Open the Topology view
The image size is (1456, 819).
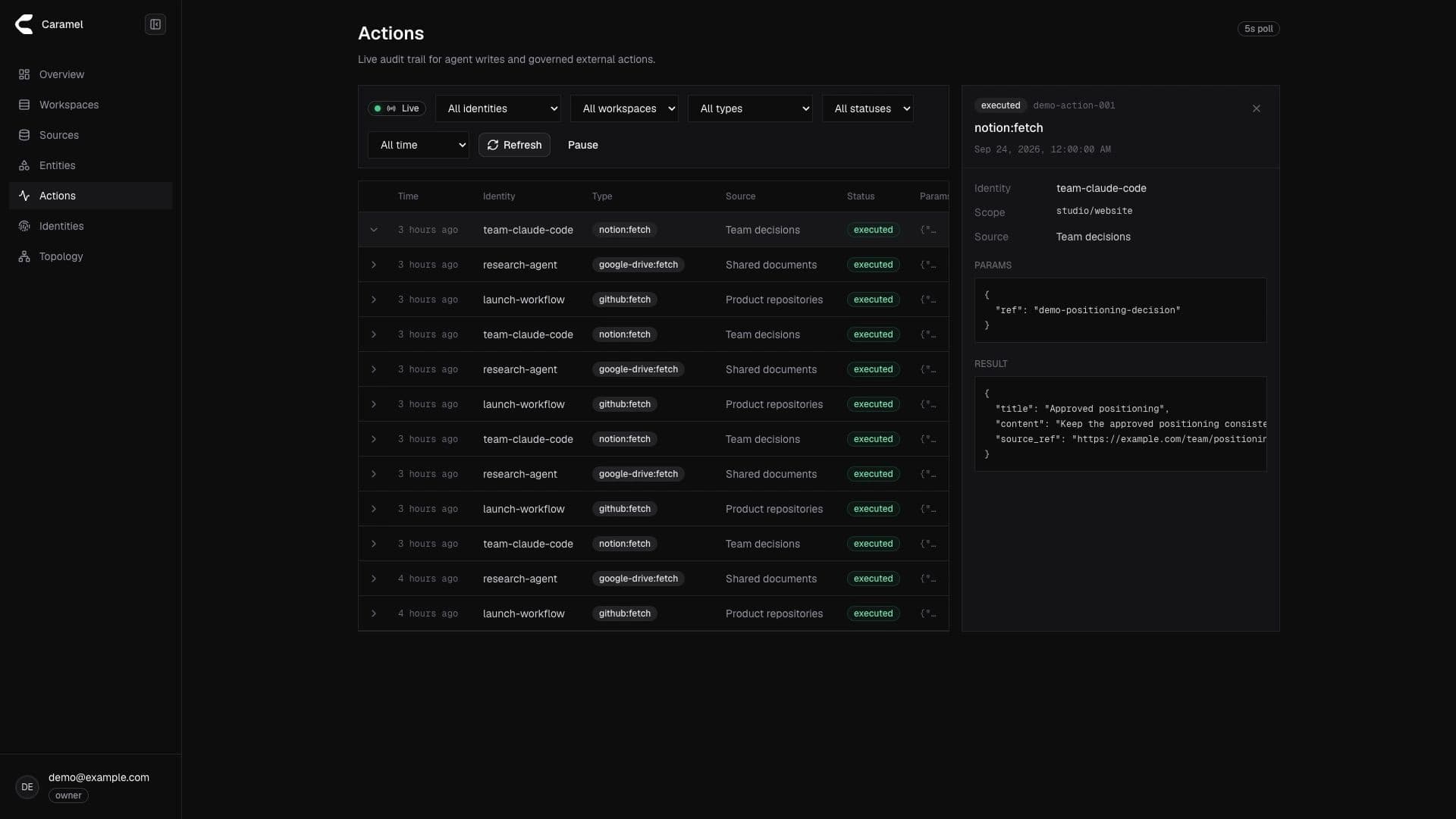pyautogui.click(x=90, y=256)
